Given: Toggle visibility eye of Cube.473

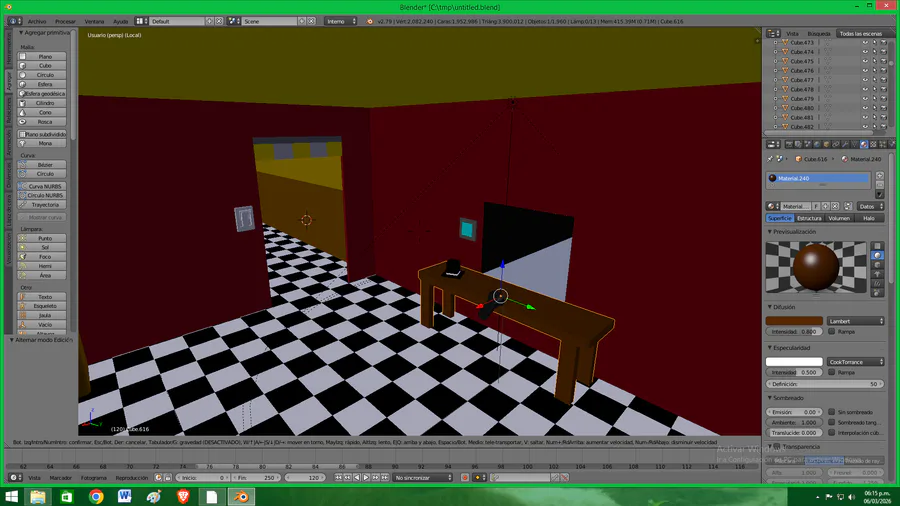Looking at the screenshot, I should [865, 42].
